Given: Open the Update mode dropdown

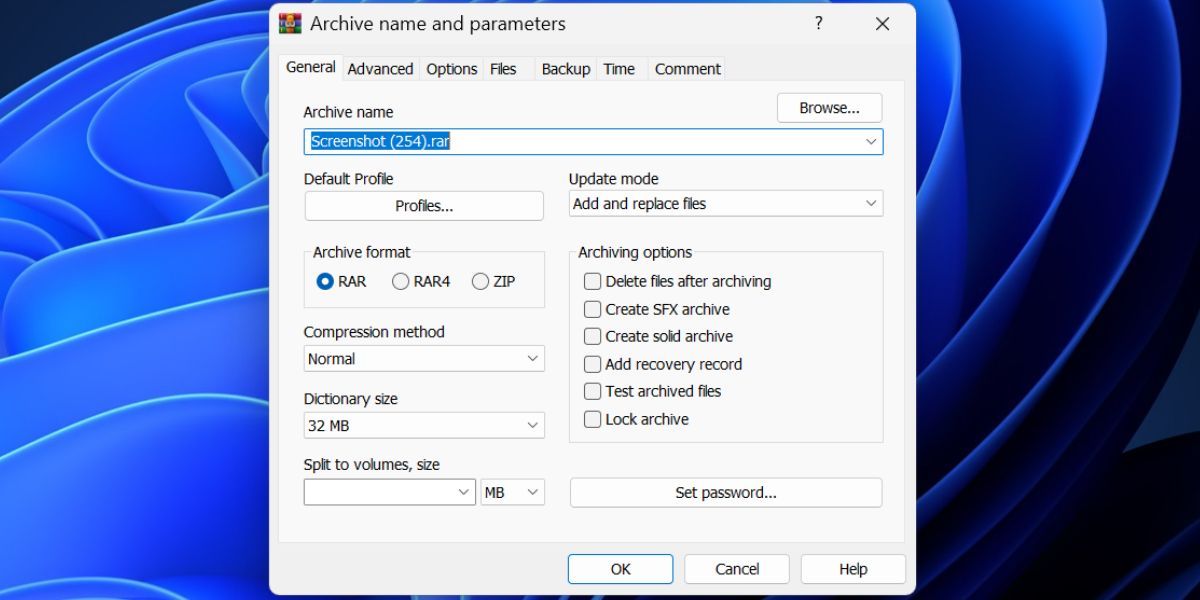Looking at the screenshot, I should pyautogui.click(x=726, y=204).
